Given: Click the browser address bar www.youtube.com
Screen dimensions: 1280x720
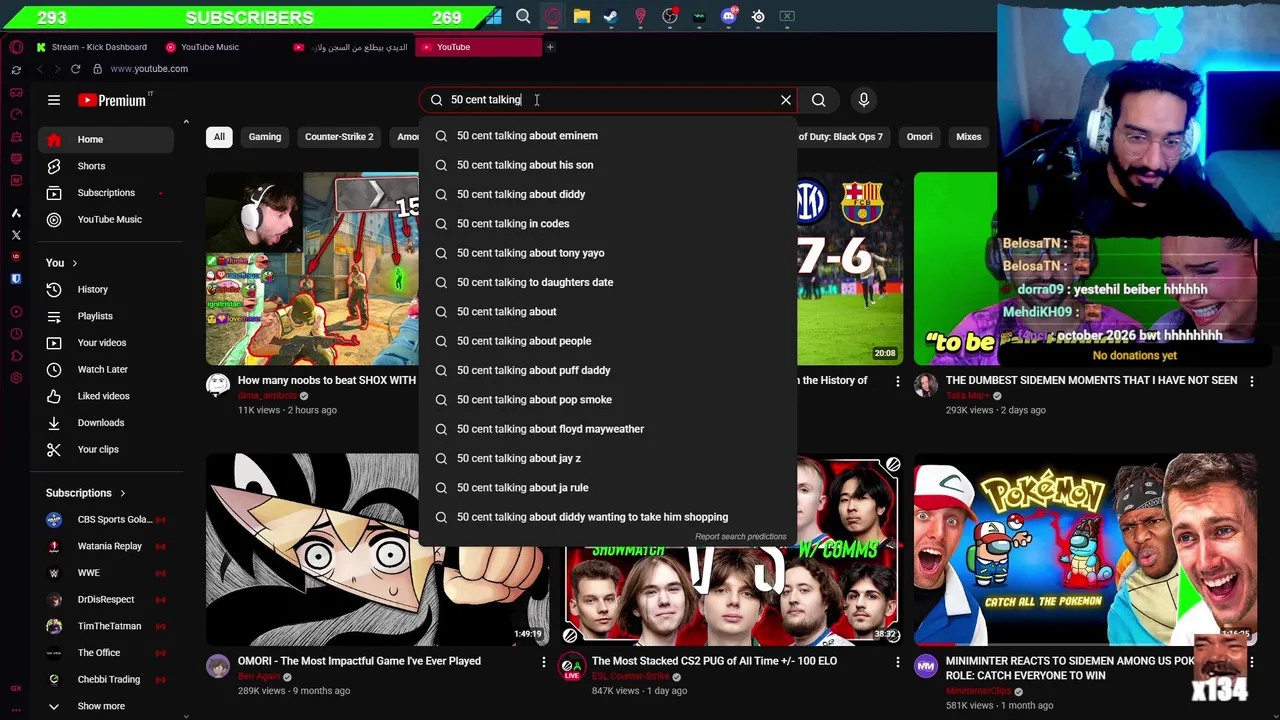Looking at the screenshot, I should (149, 69).
